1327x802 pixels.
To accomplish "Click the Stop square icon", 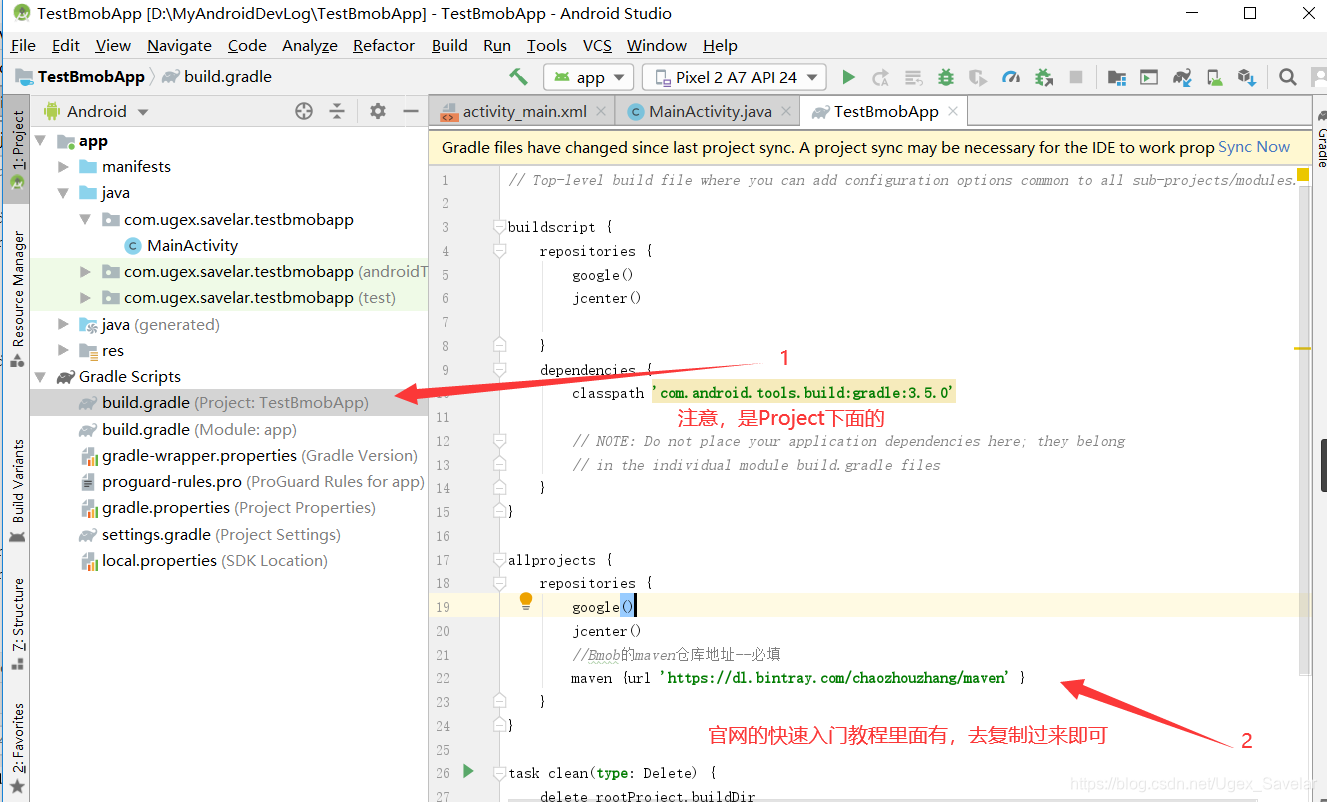I will click(x=1076, y=77).
